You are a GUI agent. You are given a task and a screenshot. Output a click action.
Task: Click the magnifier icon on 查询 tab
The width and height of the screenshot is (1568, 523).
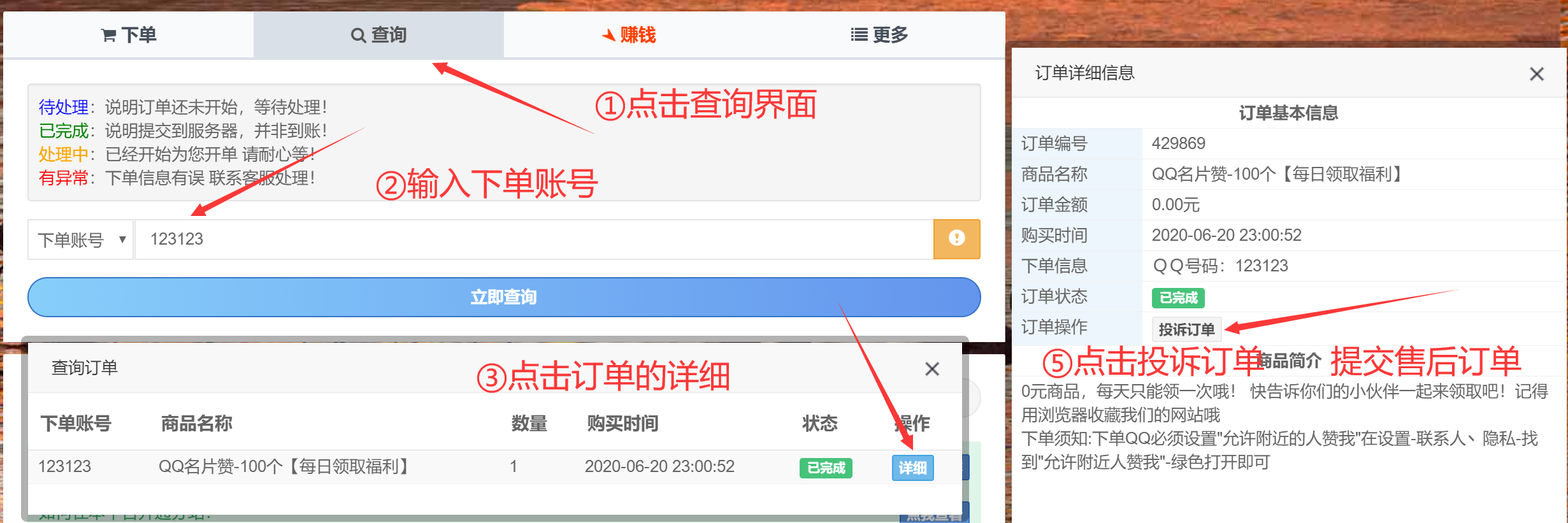[358, 35]
